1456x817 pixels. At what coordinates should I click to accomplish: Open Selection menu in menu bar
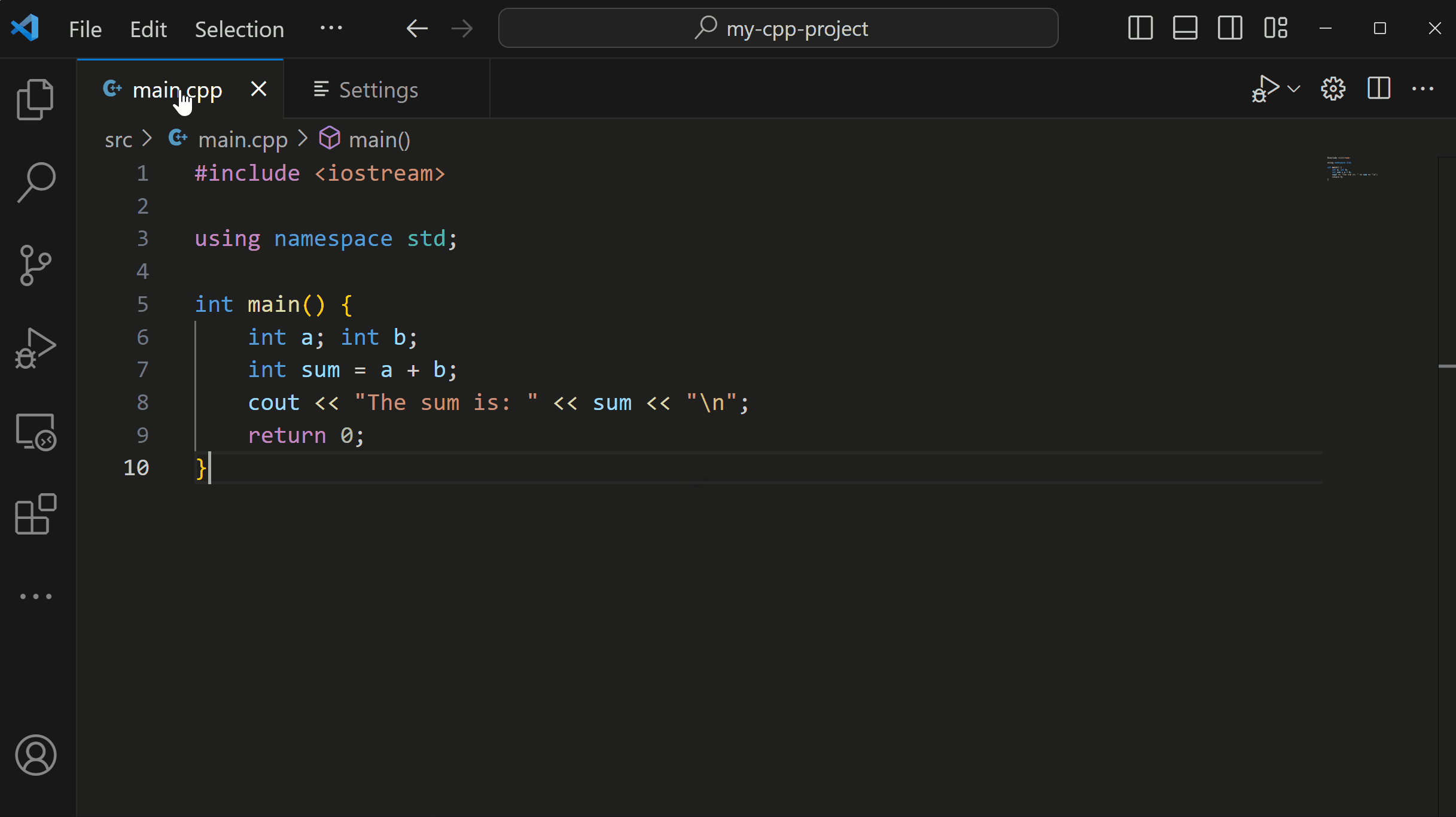click(239, 29)
